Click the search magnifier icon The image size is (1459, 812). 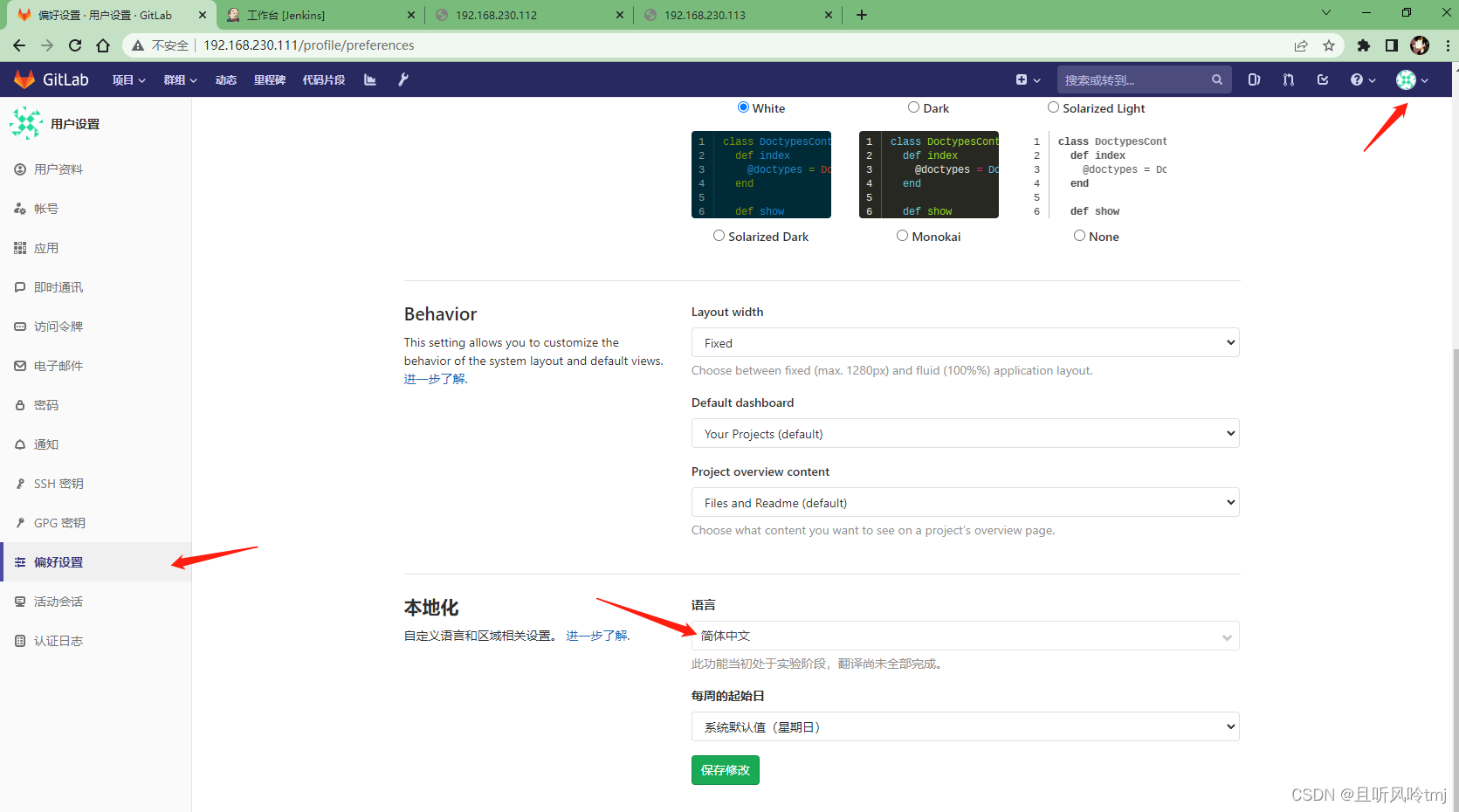(x=1217, y=79)
